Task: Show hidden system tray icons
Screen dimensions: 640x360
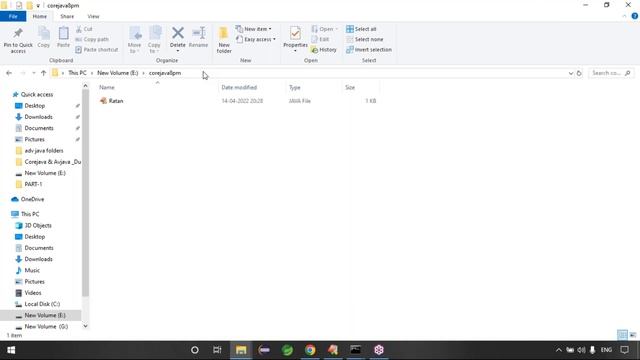Action: (x=558, y=350)
